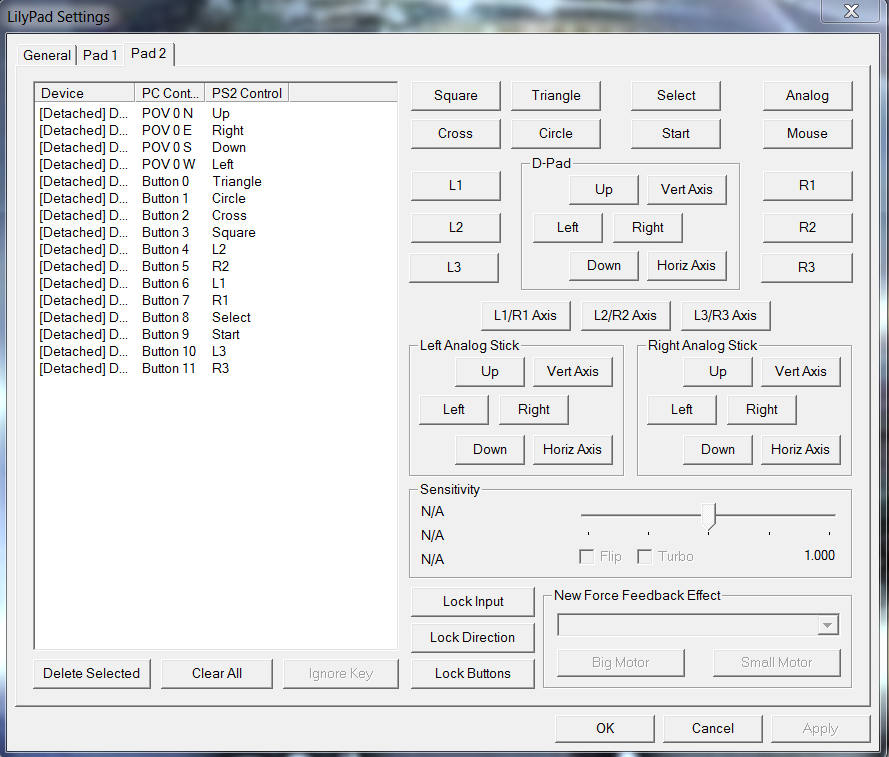Click the Mouse button
Viewport: 889px width, 757px height.
[x=807, y=133]
